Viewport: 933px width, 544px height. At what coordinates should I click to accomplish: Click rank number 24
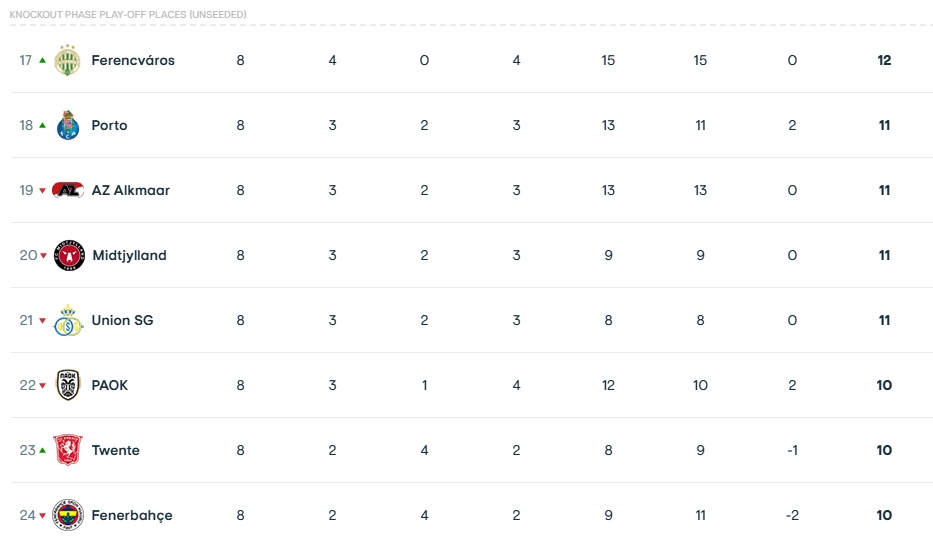pos(27,515)
